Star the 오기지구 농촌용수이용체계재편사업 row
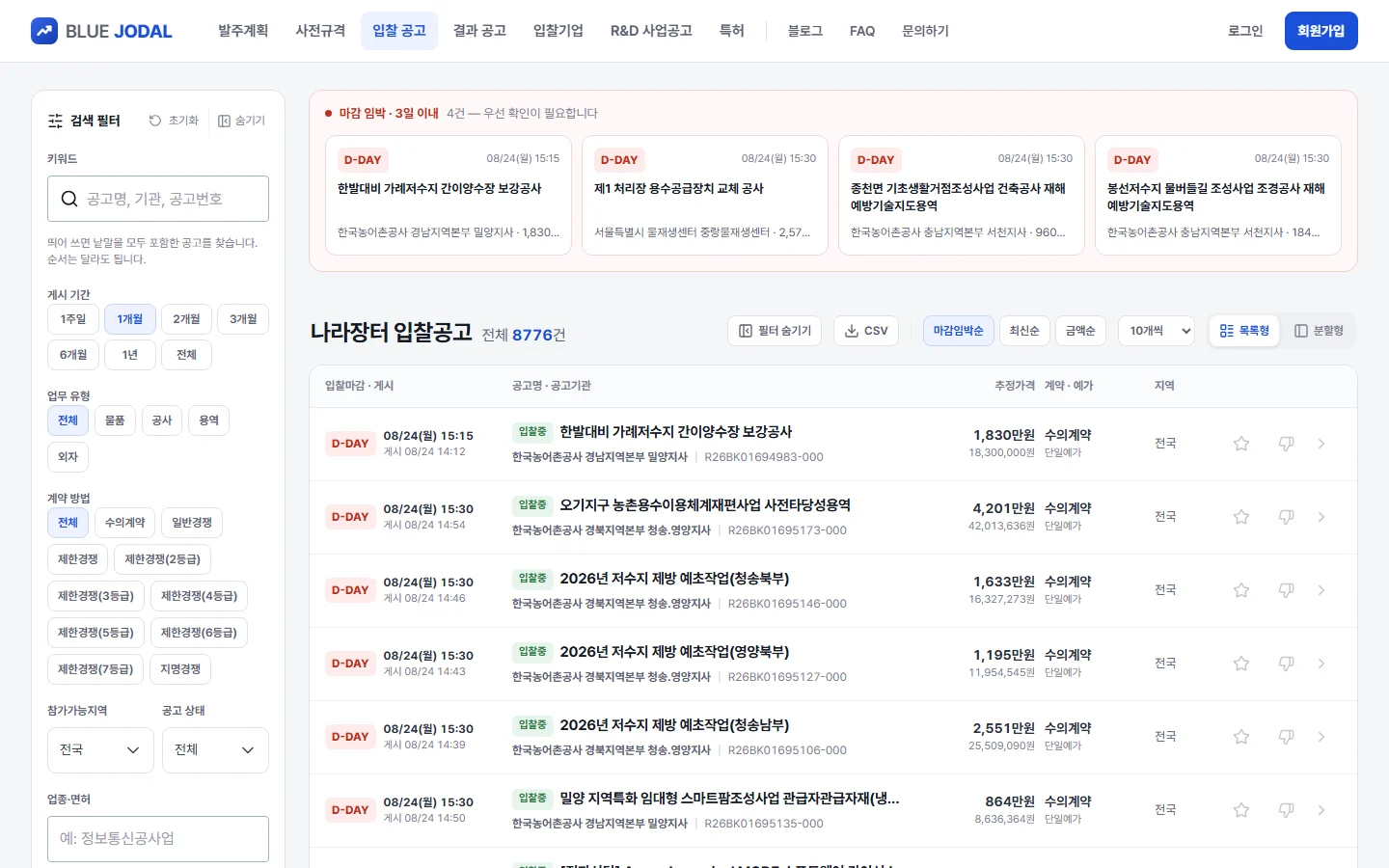The width and height of the screenshot is (1389, 868). click(1241, 517)
